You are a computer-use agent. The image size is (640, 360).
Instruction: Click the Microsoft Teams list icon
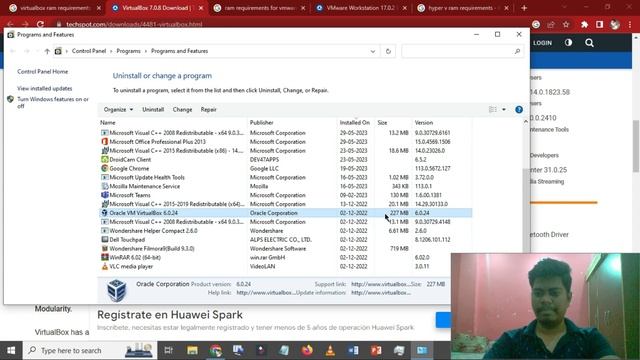pos(104,195)
